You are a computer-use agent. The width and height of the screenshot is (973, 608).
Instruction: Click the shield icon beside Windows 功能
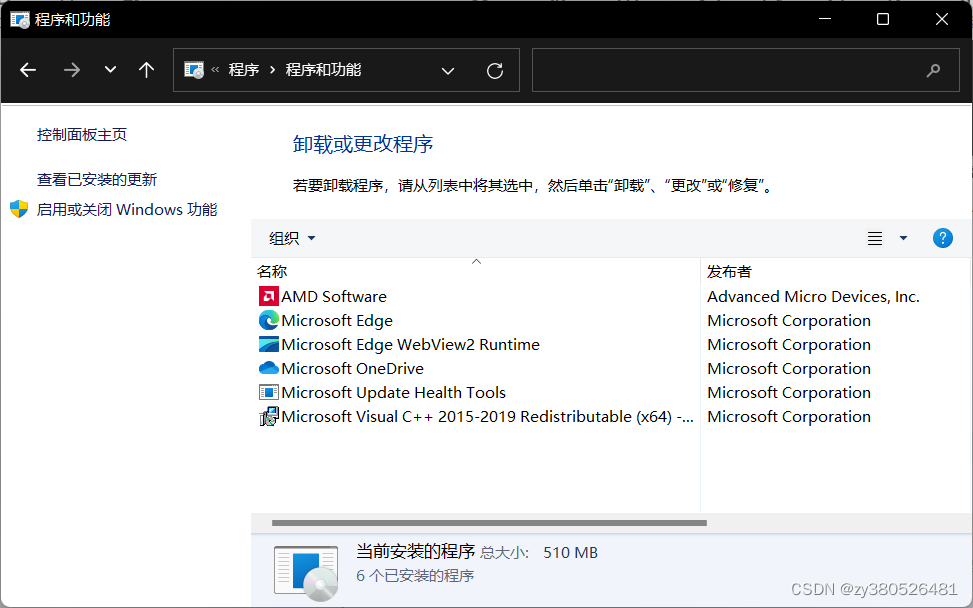[x=19, y=209]
